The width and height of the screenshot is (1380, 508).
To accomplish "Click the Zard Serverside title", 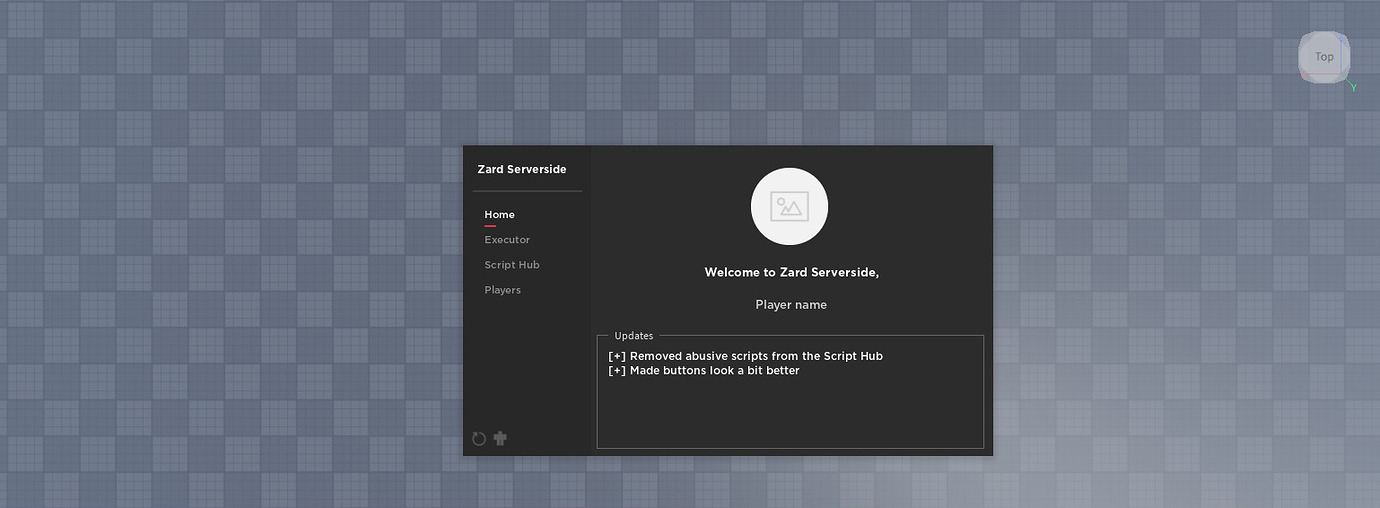I will (521, 169).
